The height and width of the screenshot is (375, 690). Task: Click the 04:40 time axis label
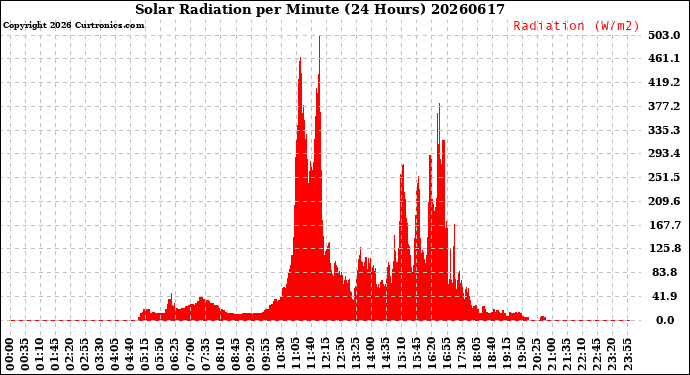pos(130,355)
